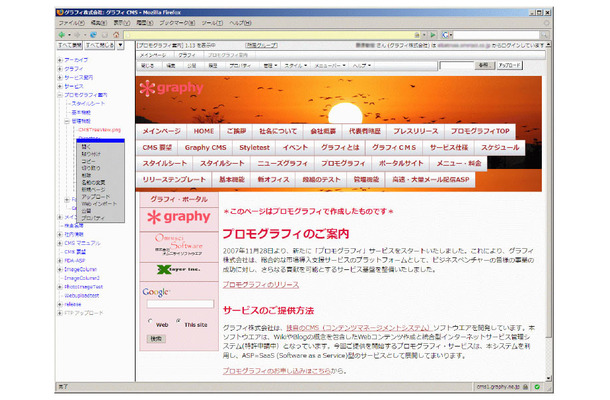Expand the ImageColumn tree node
Viewport: 610px width, 400px height.
[60, 269]
